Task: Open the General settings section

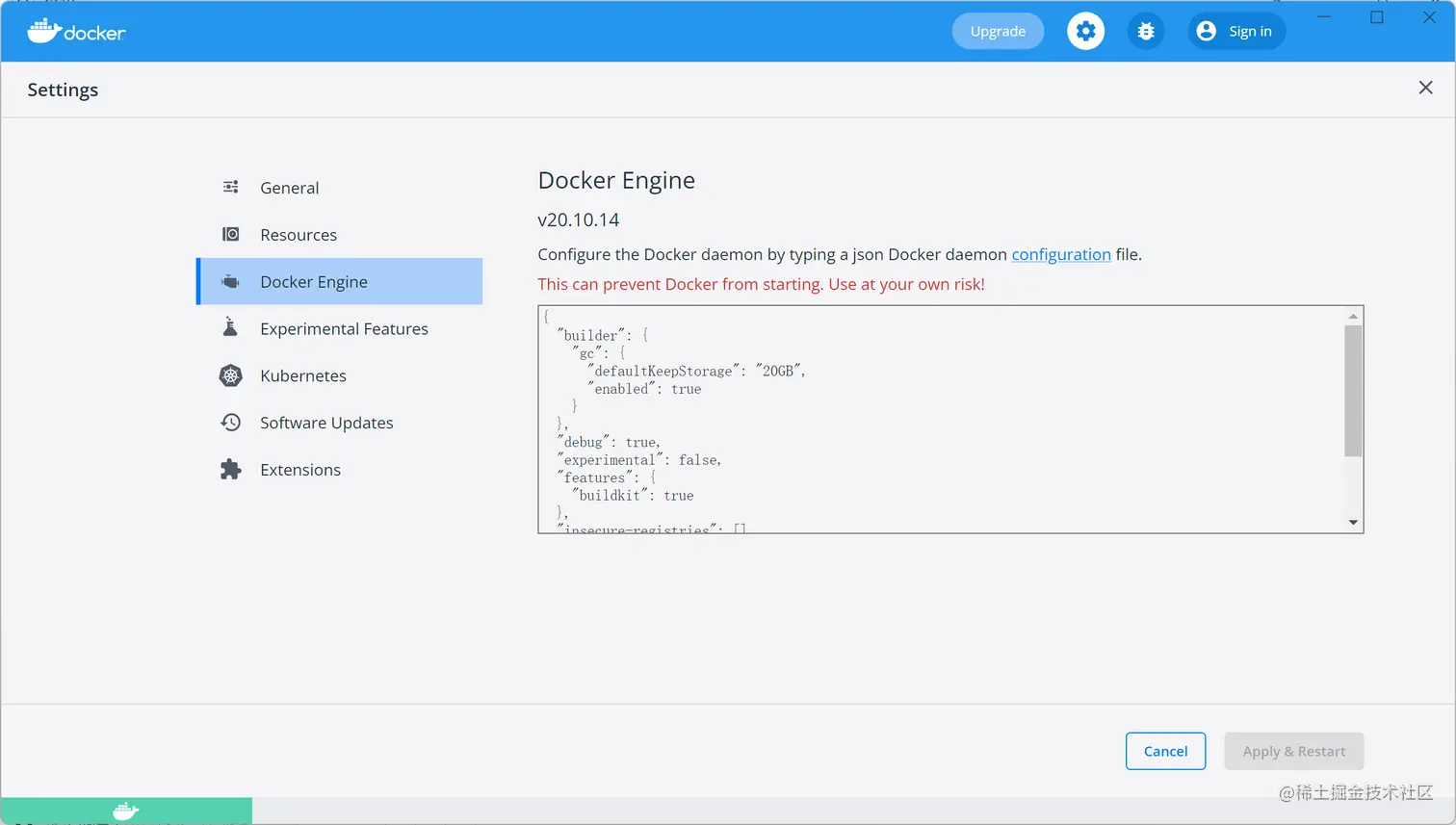Action: [x=339, y=188]
